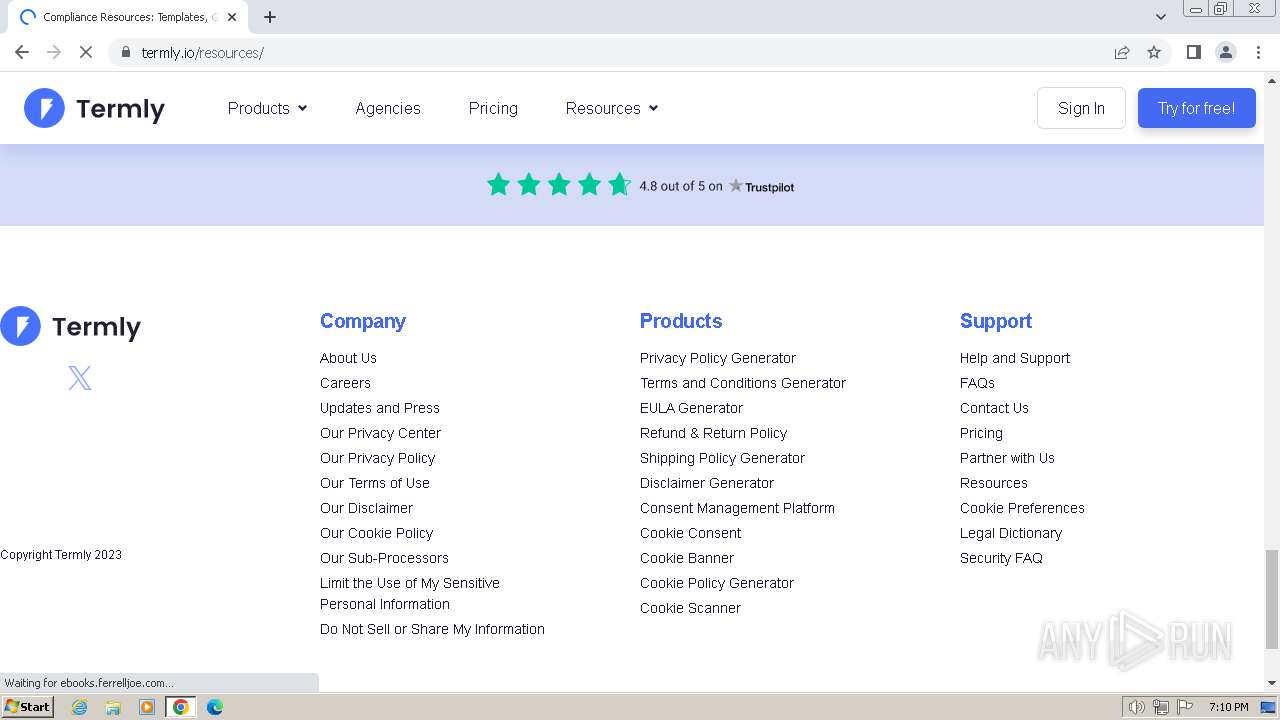Image resolution: width=1280 pixels, height=720 pixels.
Task: Open Terms and Conditions Generator link
Action: coord(743,383)
